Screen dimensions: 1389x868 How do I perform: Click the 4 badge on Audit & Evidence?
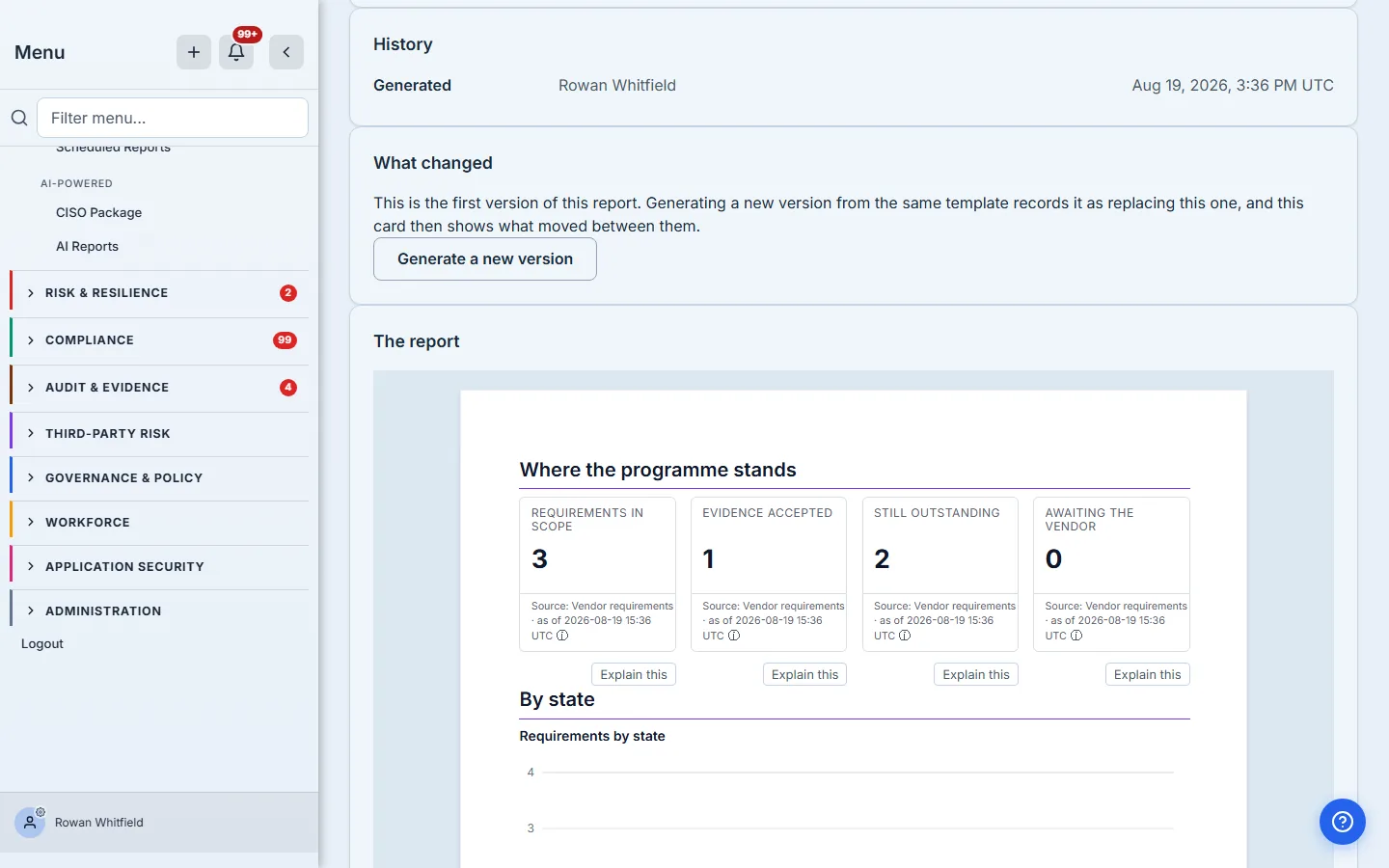click(x=288, y=388)
